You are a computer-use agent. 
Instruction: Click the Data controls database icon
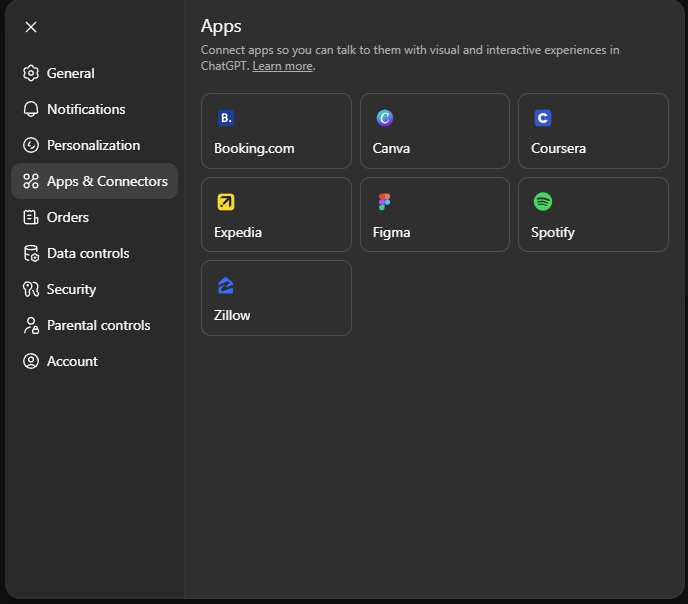[x=31, y=253]
